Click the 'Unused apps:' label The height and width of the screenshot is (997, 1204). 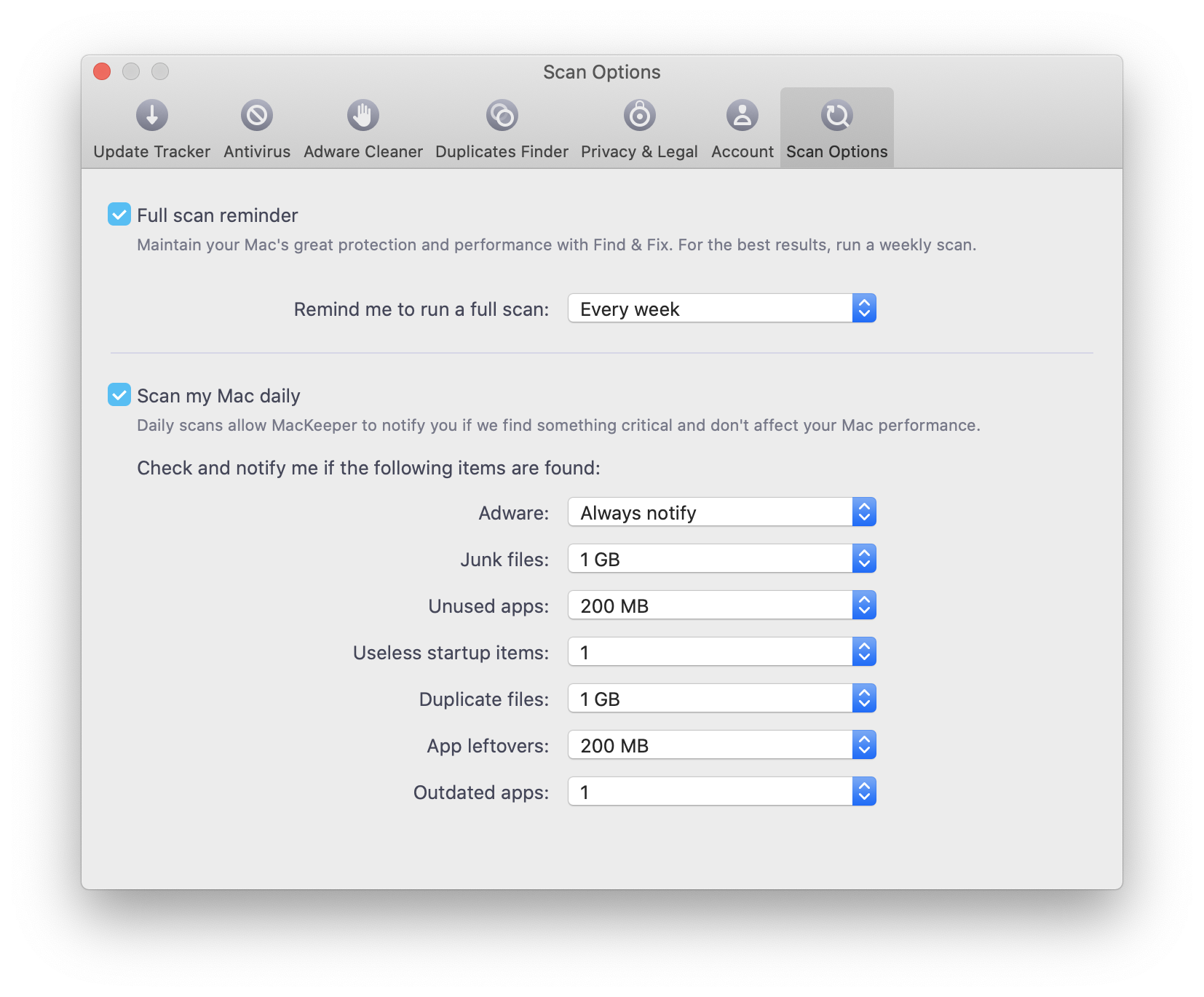[488, 606]
